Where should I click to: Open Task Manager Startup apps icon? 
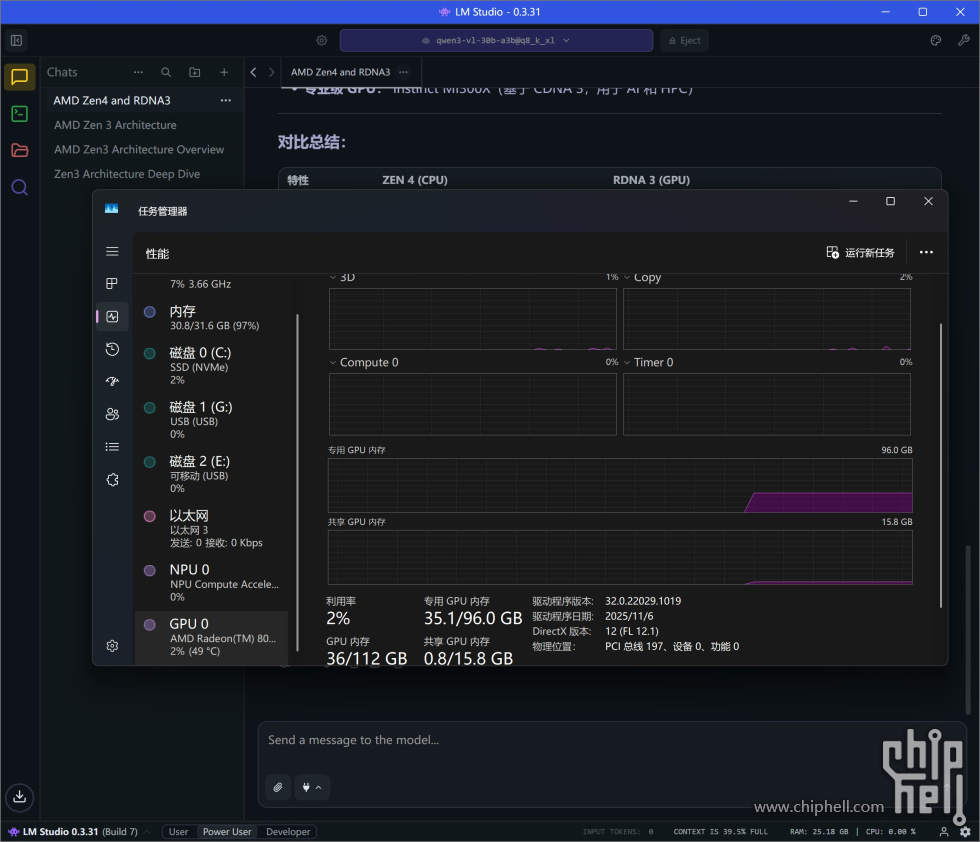[x=112, y=381]
